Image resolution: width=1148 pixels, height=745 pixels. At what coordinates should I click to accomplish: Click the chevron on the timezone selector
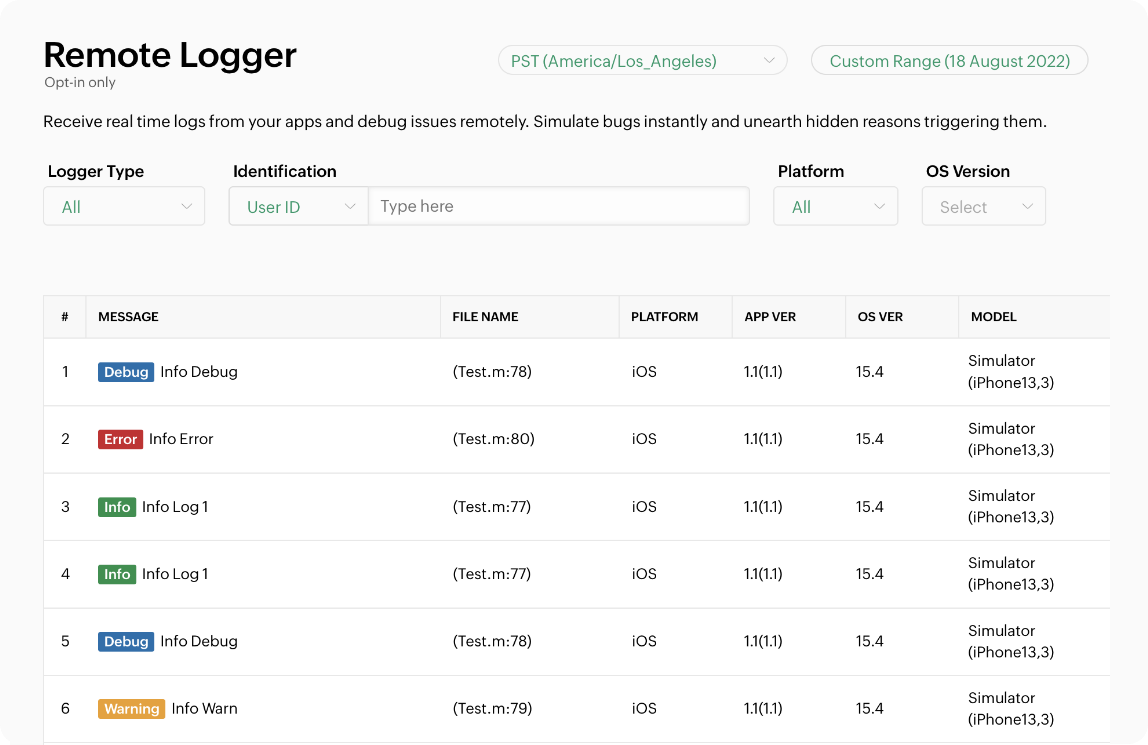click(x=770, y=60)
